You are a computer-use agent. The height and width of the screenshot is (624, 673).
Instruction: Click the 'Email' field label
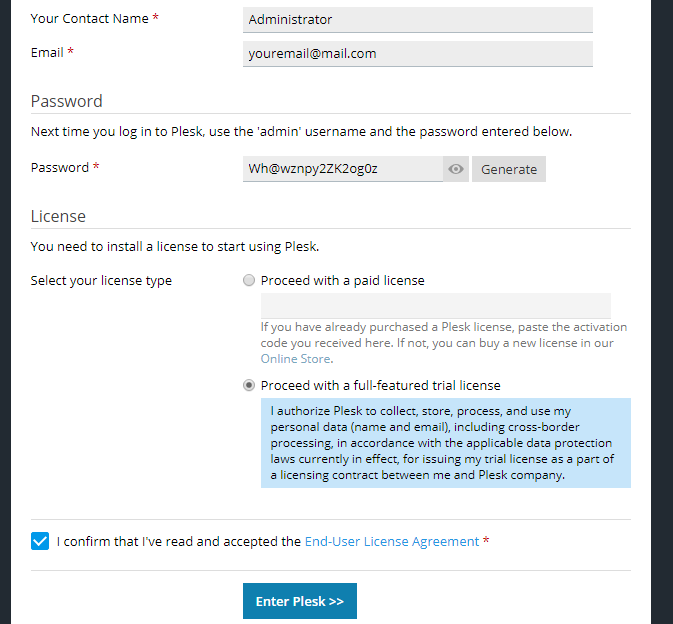point(47,53)
